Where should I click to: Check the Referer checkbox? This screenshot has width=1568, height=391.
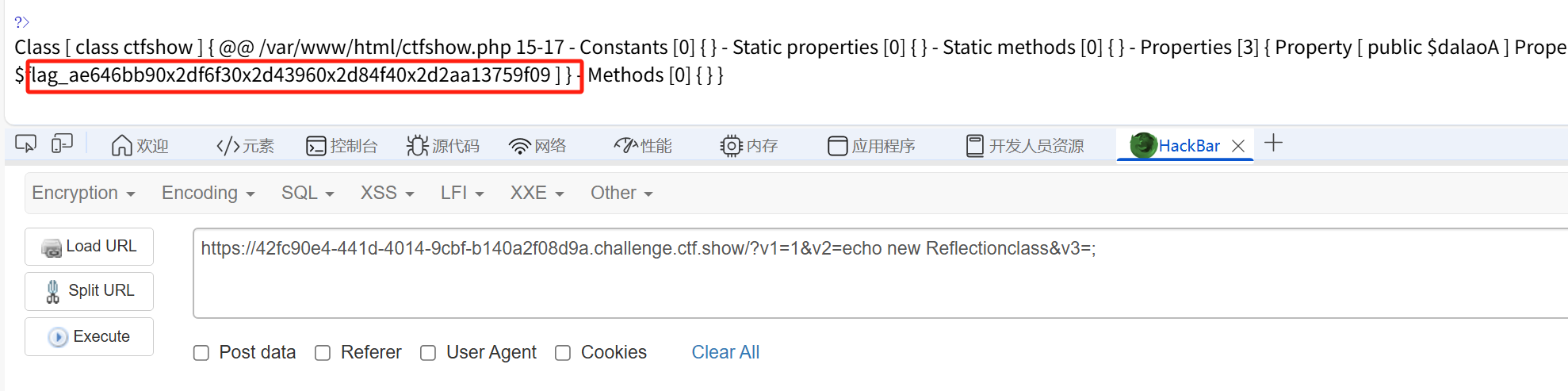(x=323, y=353)
